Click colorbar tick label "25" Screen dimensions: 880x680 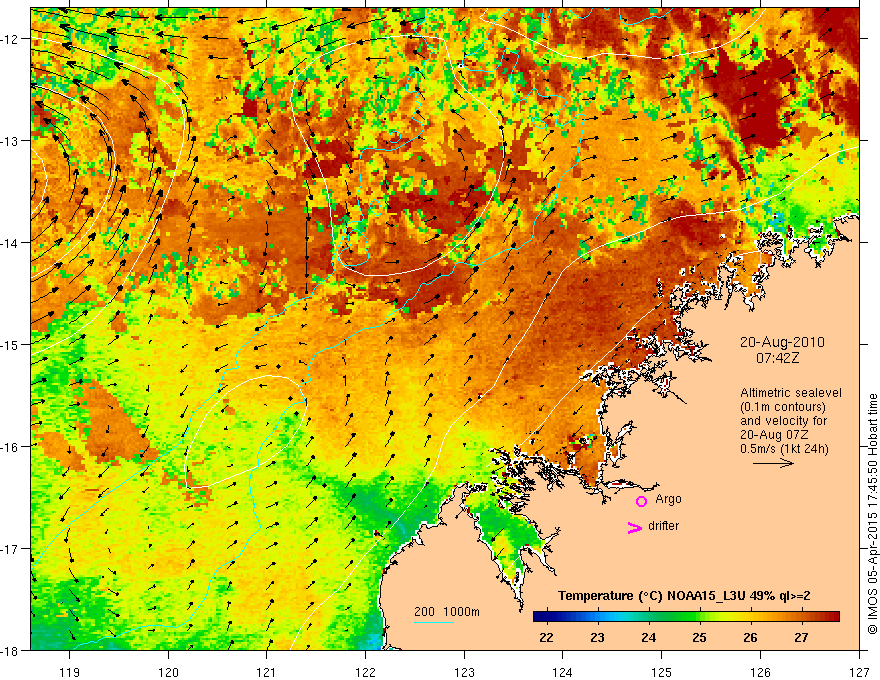699,637
